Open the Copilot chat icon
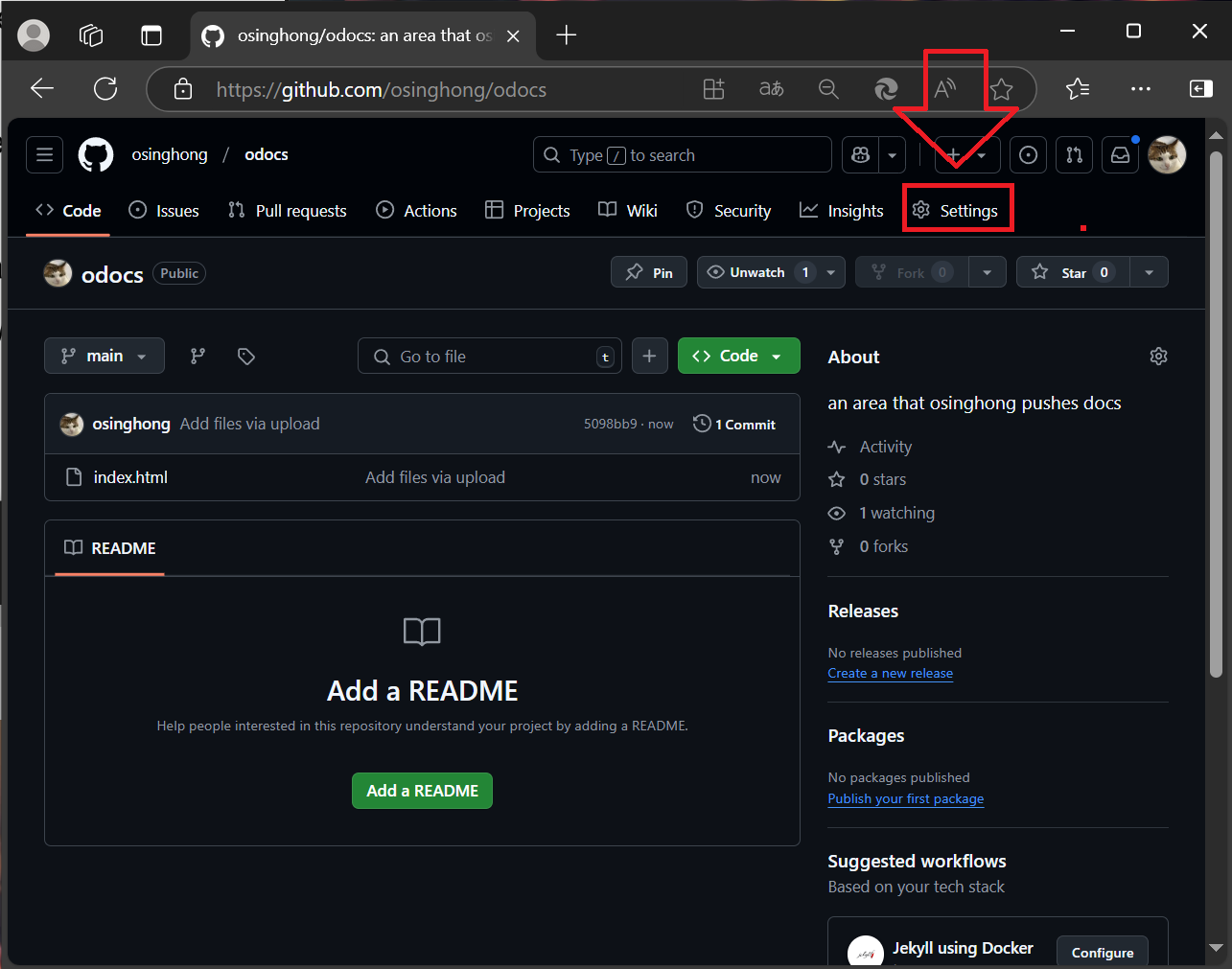 (x=861, y=154)
